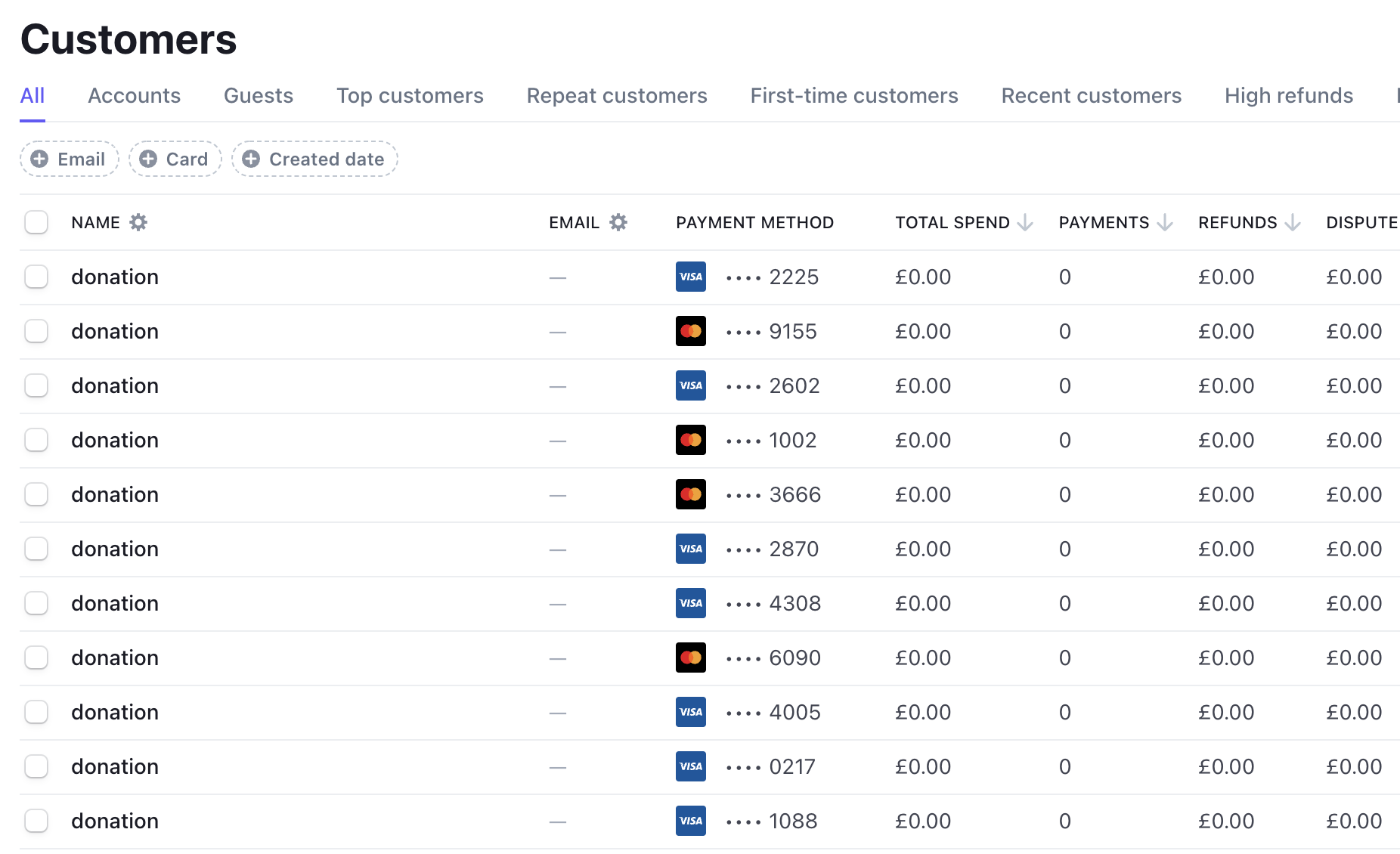
Task: Click the gear icon beside EMAIL column
Action: [618, 222]
